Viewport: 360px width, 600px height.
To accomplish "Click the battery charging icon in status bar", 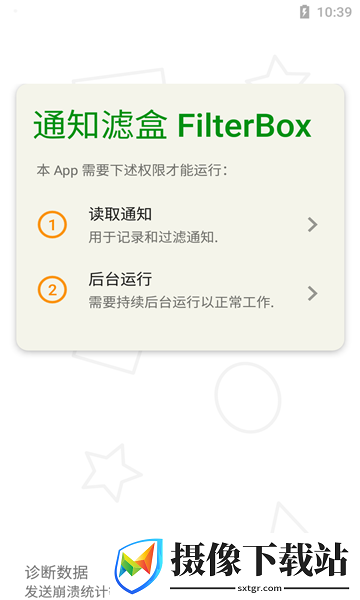I will pos(304,12).
